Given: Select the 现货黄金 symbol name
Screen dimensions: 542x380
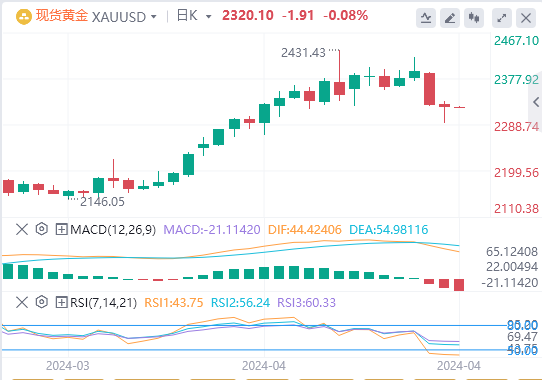Looking at the screenshot, I should tap(62, 16).
